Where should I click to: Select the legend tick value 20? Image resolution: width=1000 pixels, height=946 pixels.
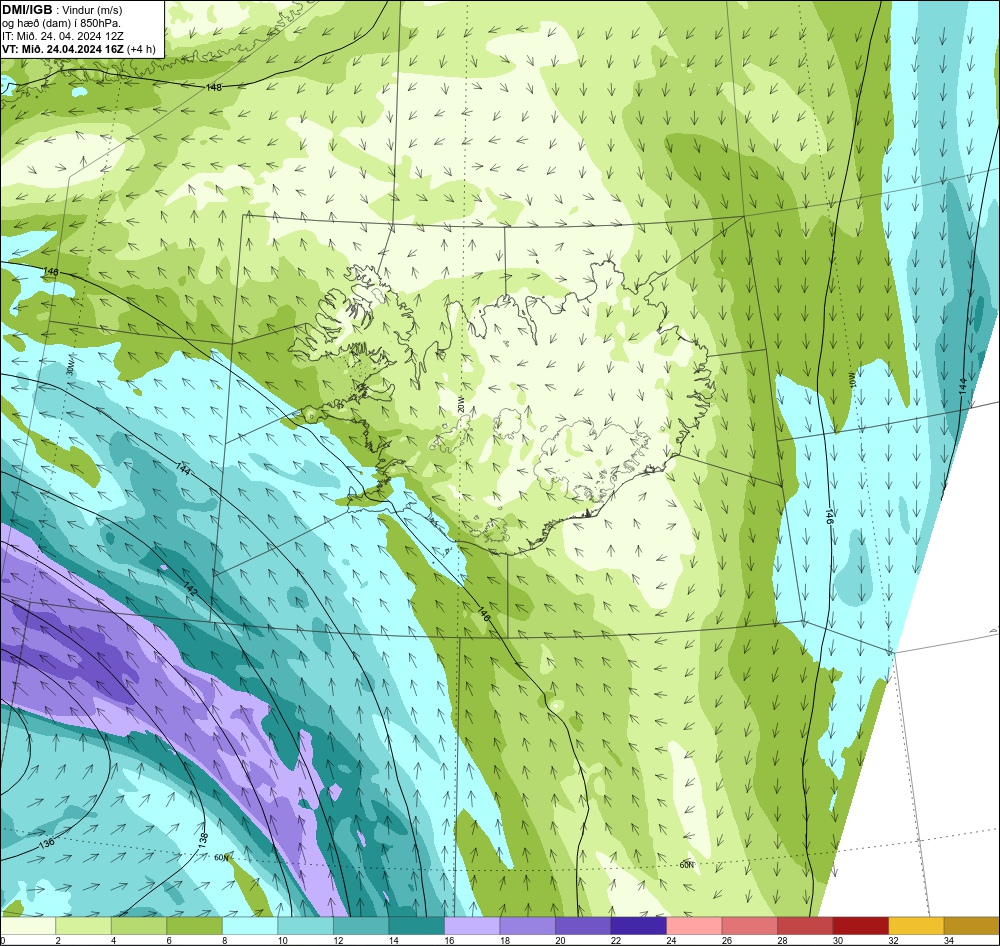click(560, 940)
